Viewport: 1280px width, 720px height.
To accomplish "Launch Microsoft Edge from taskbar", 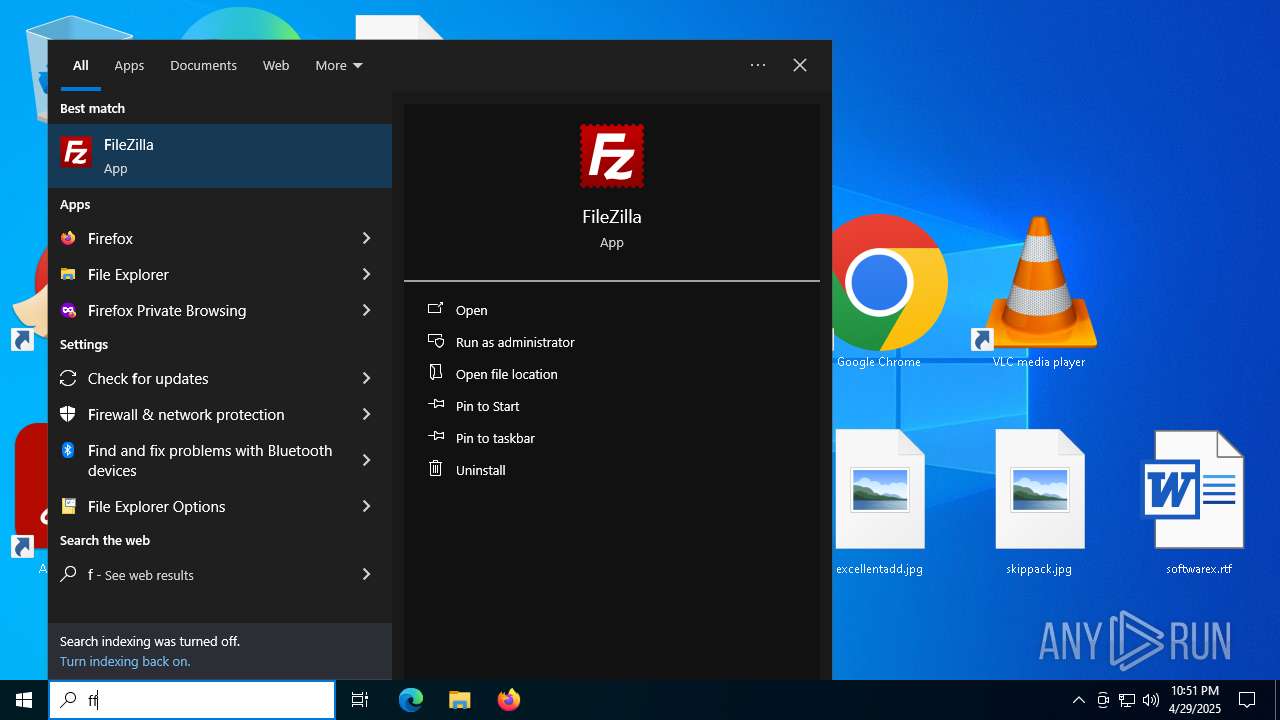I will (x=411, y=700).
